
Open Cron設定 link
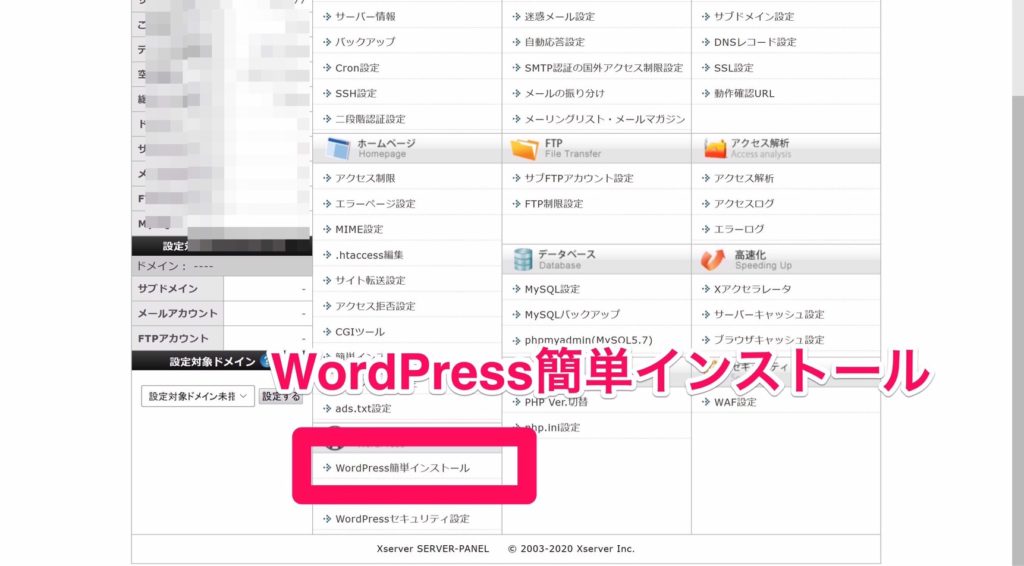pyautogui.click(x=357, y=68)
